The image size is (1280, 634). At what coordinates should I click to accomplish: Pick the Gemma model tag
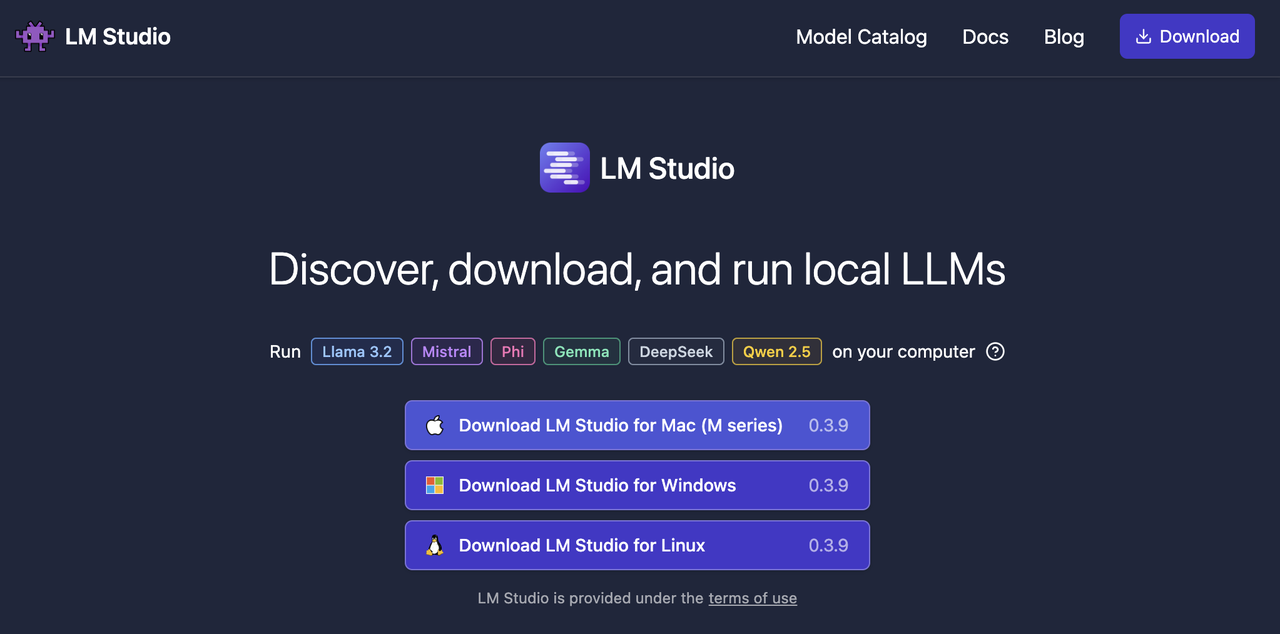click(x=581, y=351)
